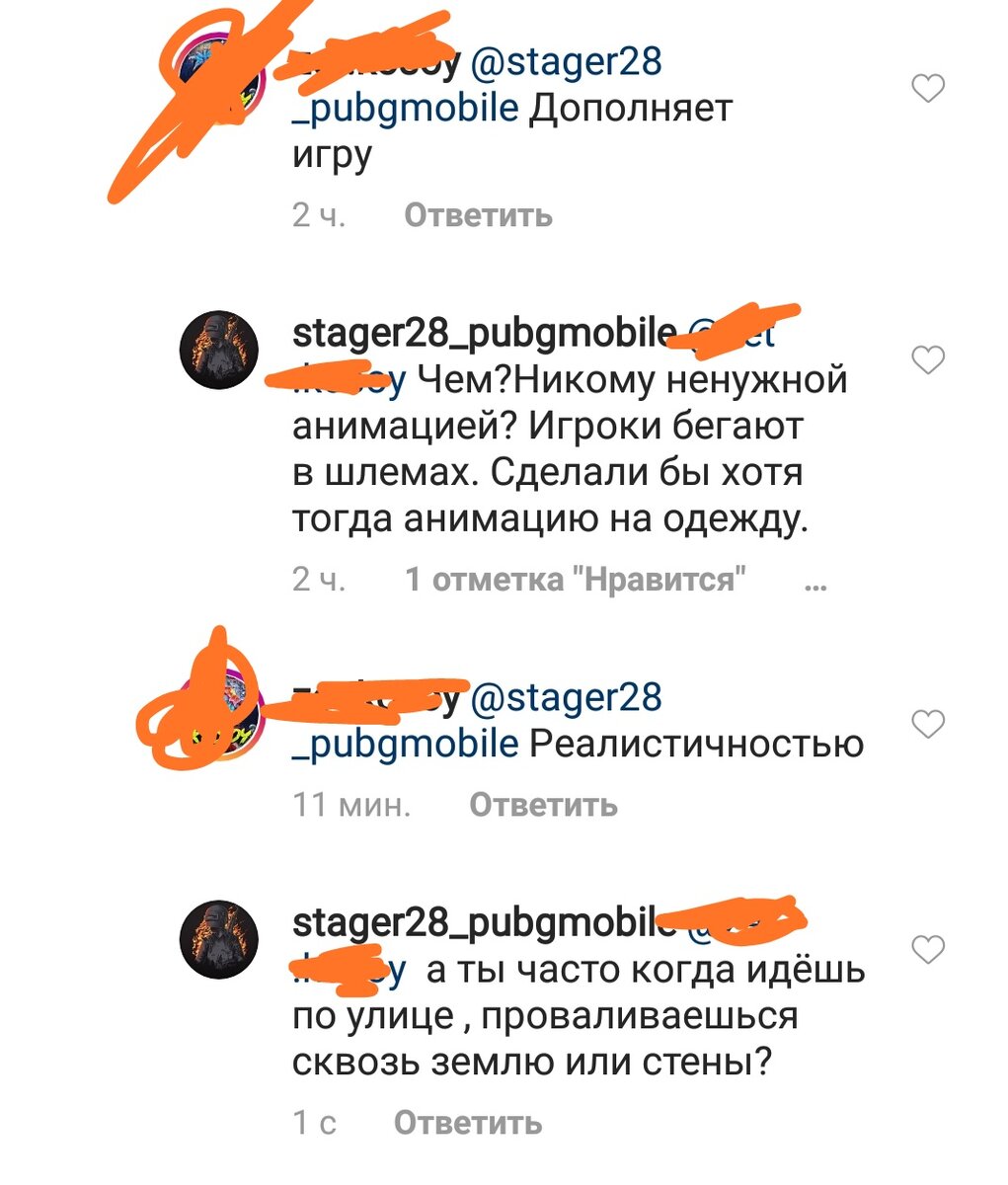The image size is (1008, 1185).
Task: Open the stager28_pubgmobile username in the last comment
Action: 485,923
